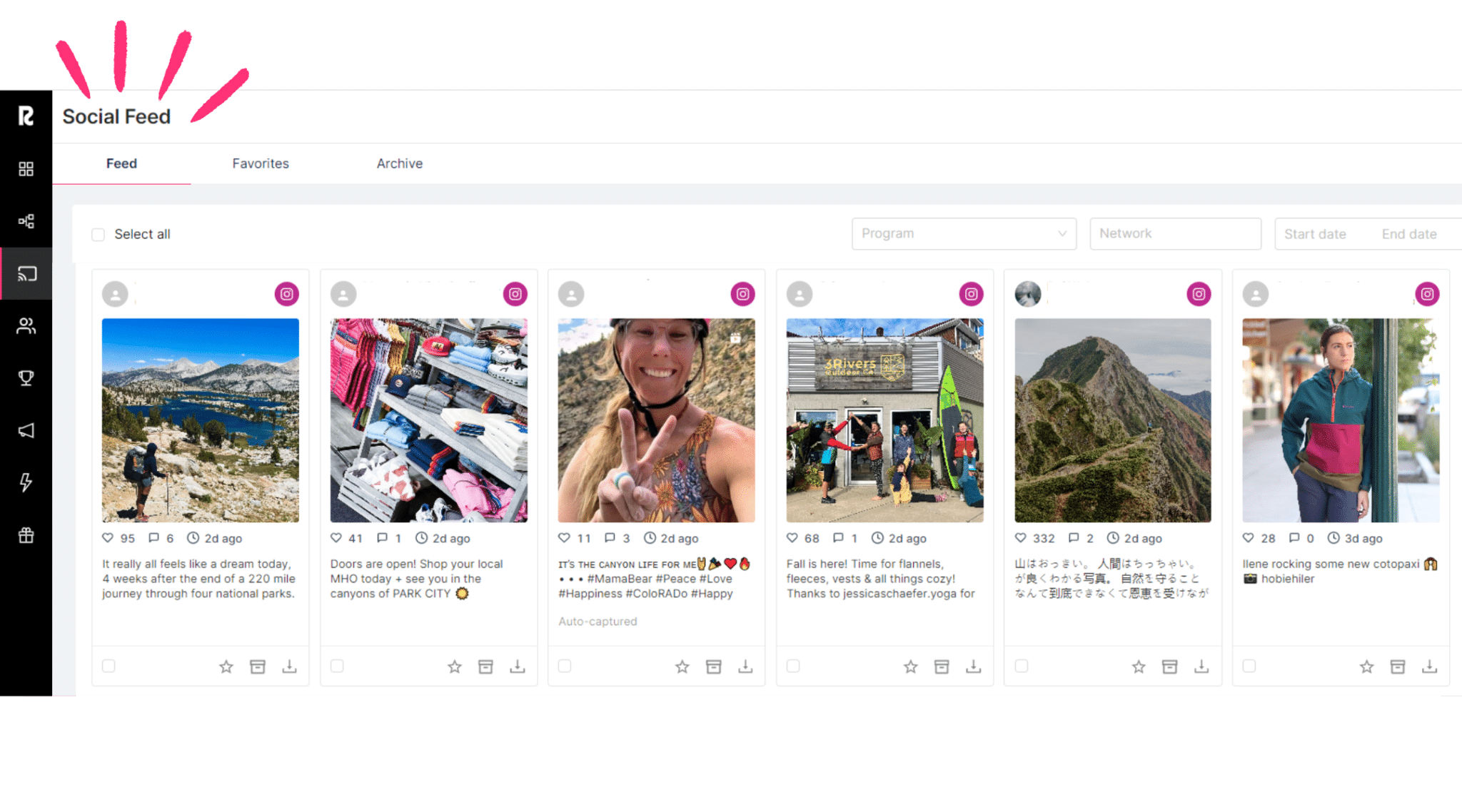Screen dimensions: 1462x812
Task: Click the Start date field expander
Action: pos(1313,234)
